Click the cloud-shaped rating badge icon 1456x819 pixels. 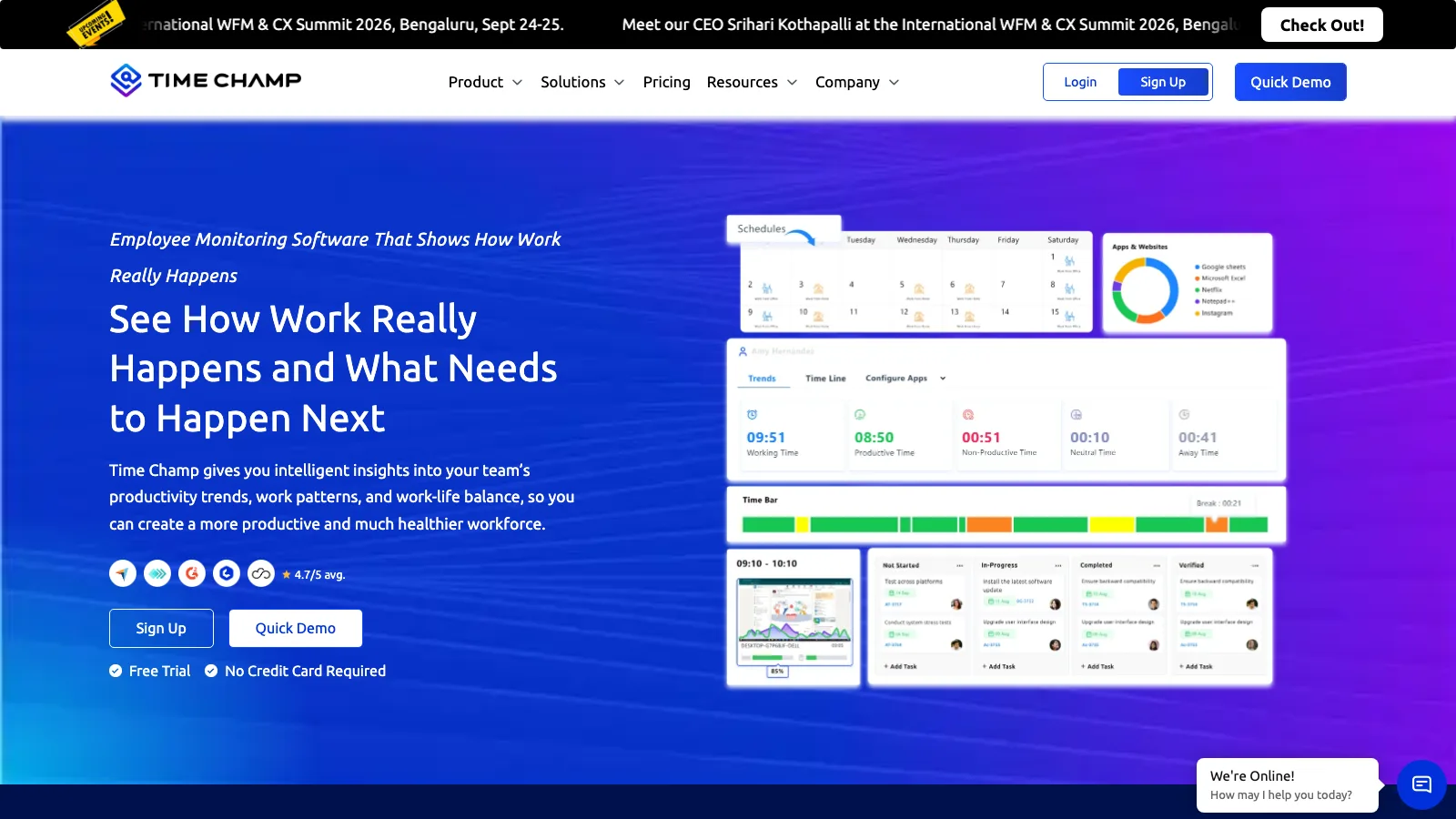click(261, 573)
